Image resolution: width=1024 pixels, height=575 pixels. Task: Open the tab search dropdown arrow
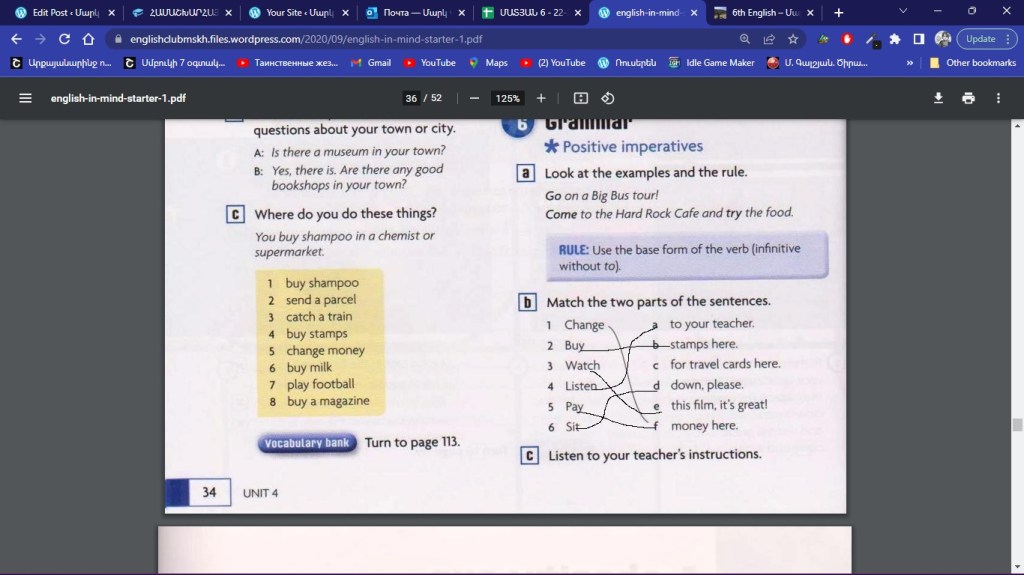click(x=903, y=12)
